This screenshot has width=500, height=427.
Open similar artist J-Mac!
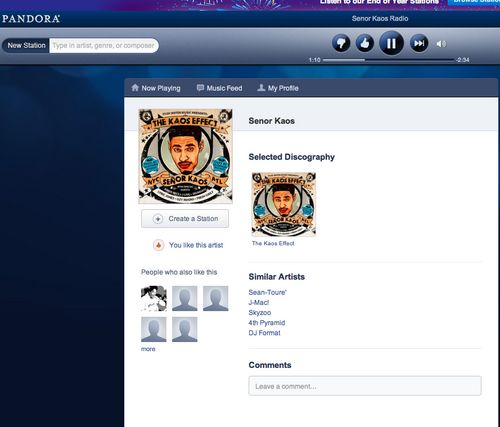point(259,303)
